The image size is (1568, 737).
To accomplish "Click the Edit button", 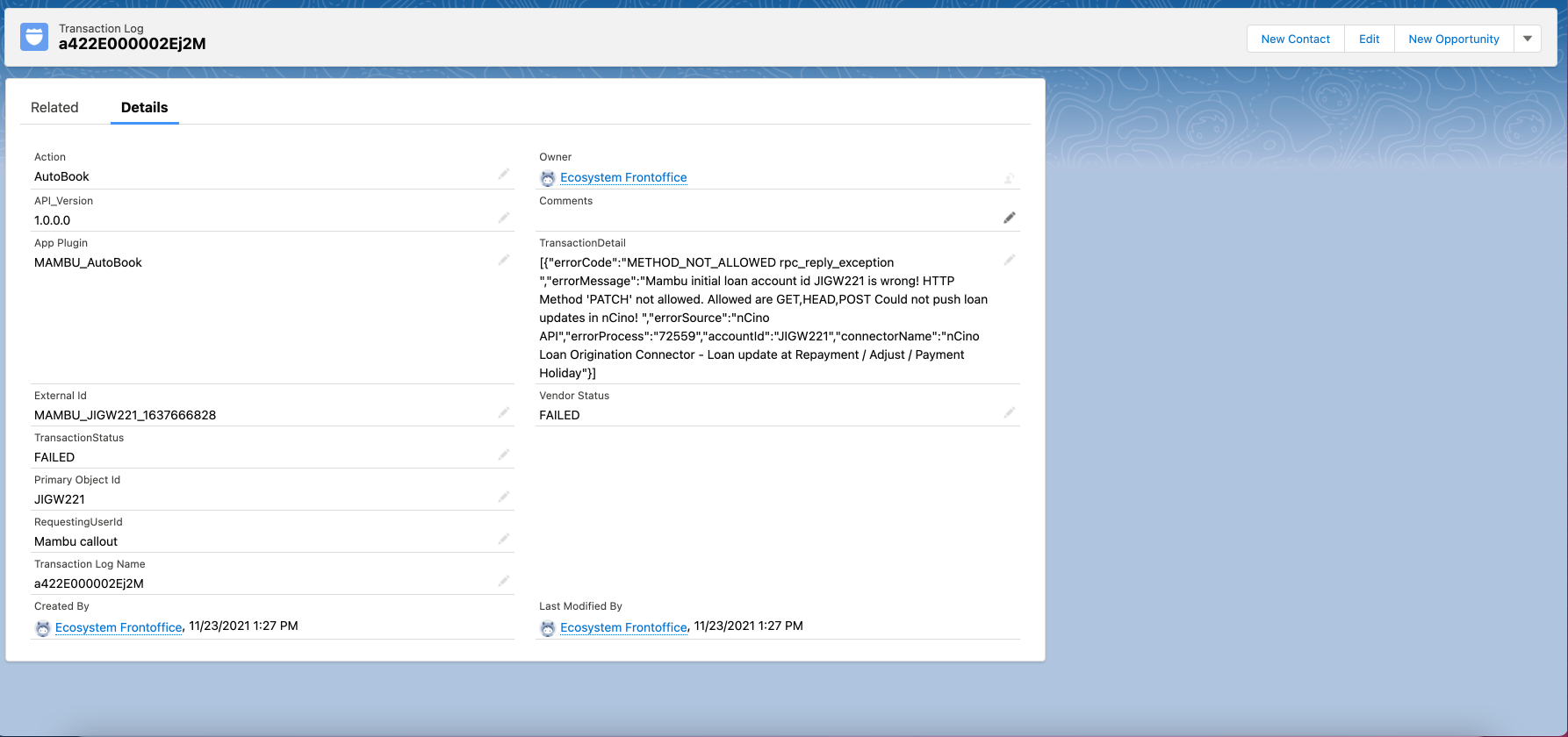I will coord(1370,39).
